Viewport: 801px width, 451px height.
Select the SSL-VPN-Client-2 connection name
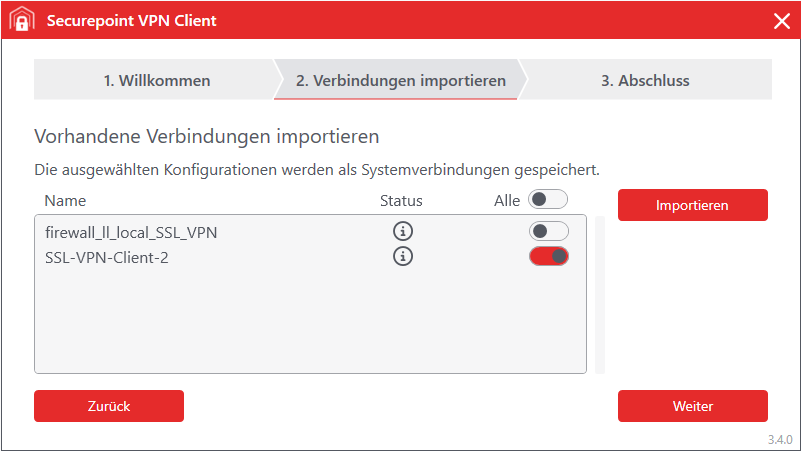pyautogui.click(x=106, y=256)
